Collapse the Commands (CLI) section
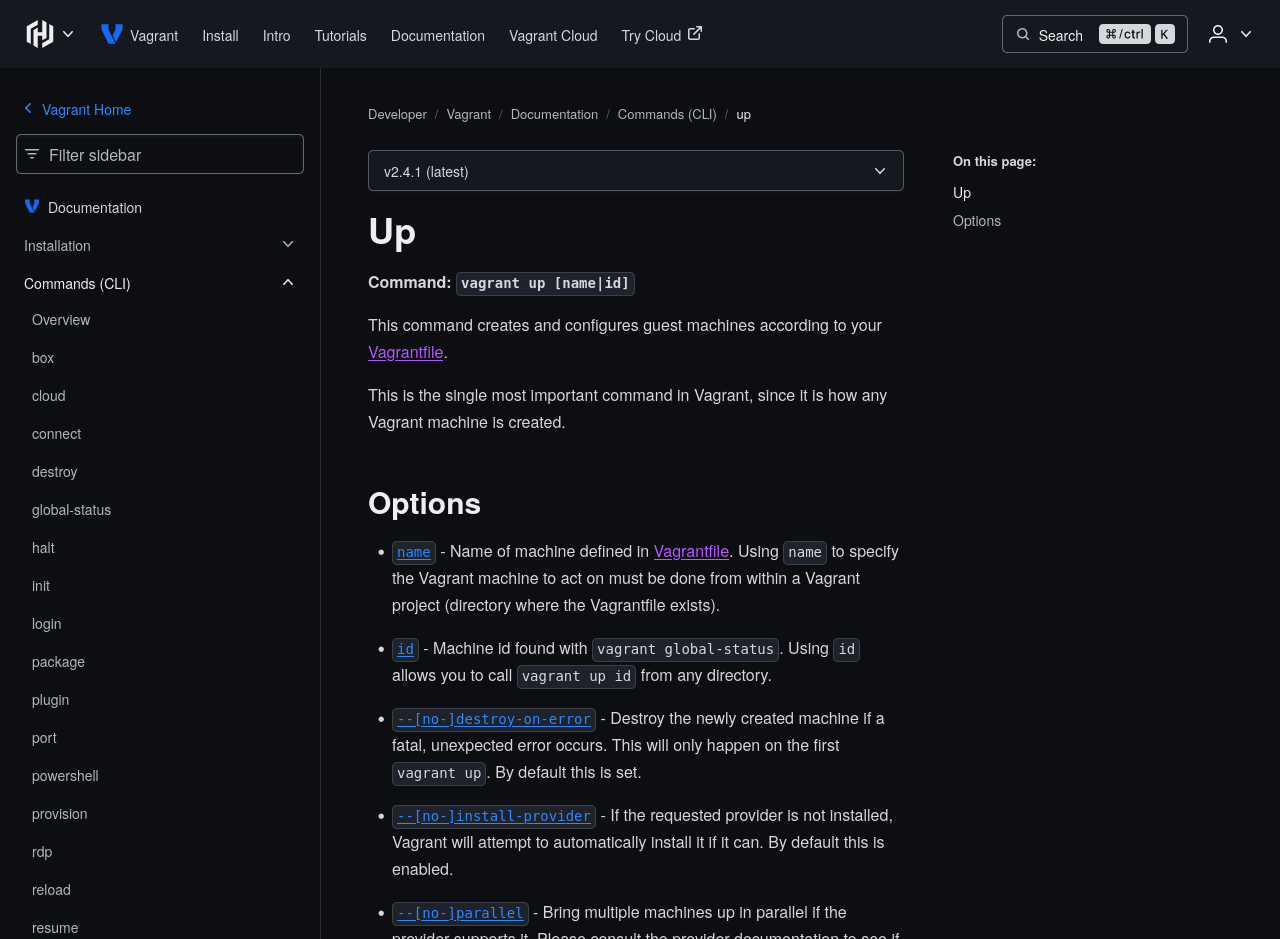The width and height of the screenshot is (1280, 939). (288, 283)
